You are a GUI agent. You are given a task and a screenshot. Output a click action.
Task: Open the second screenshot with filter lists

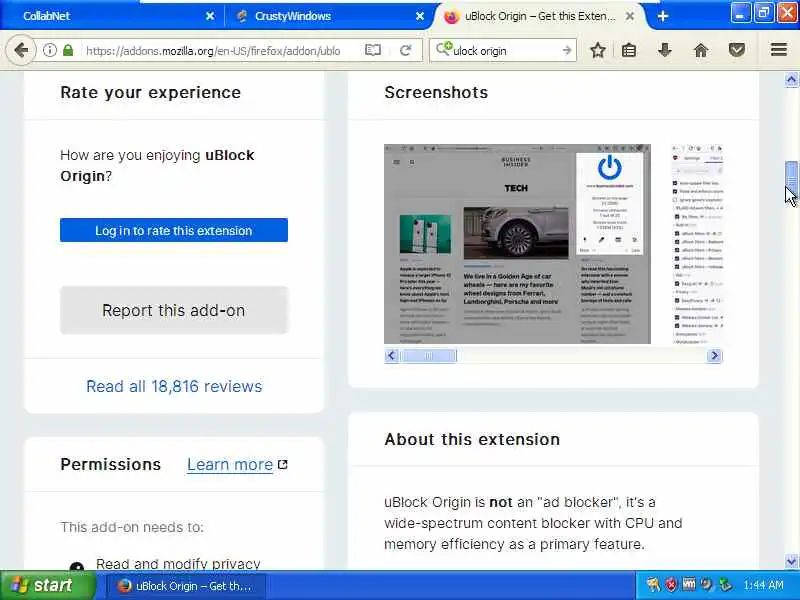pyautogui.click(x=697, y=244)
